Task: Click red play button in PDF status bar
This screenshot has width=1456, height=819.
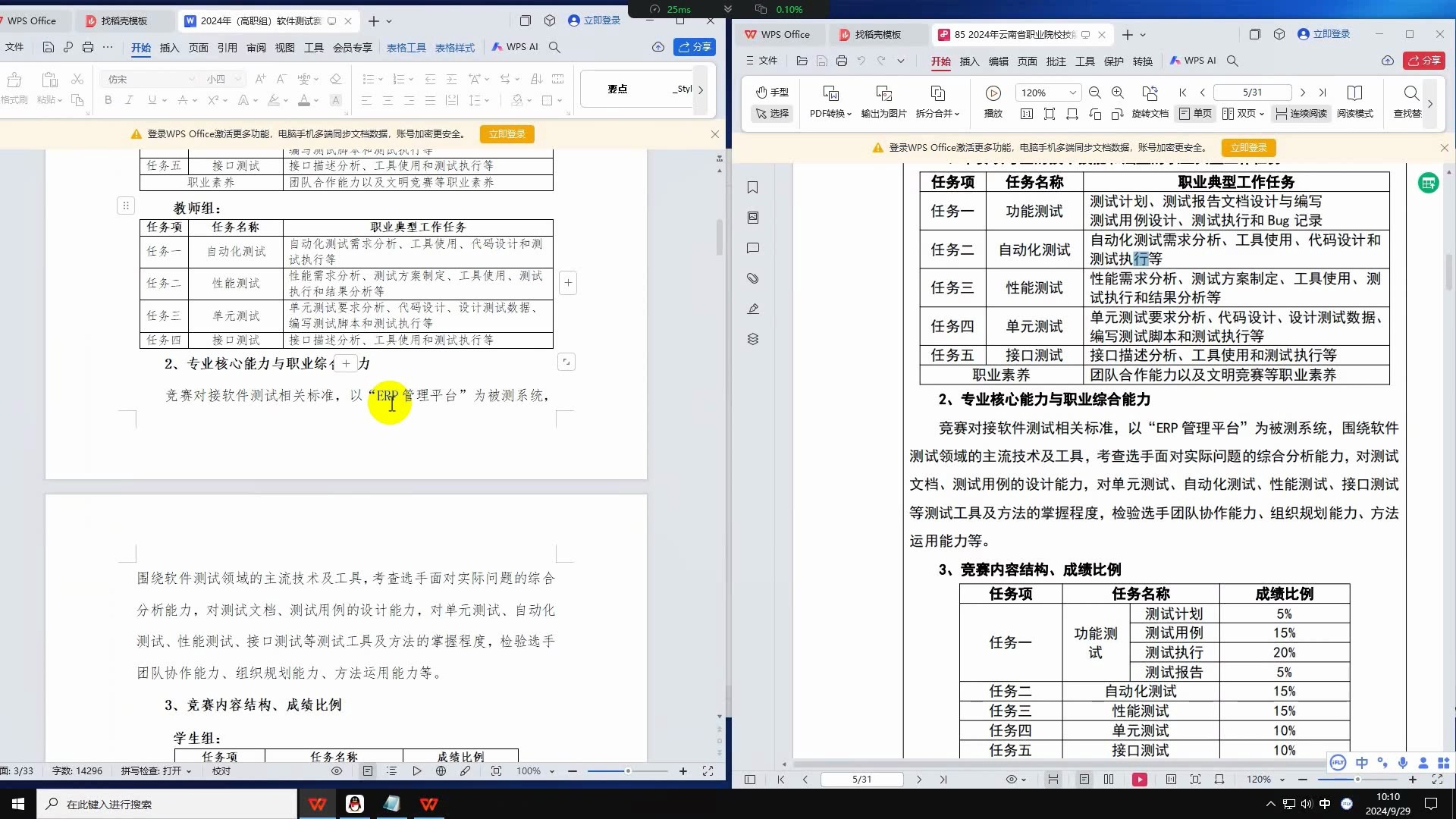Action: pos(1140,780)
